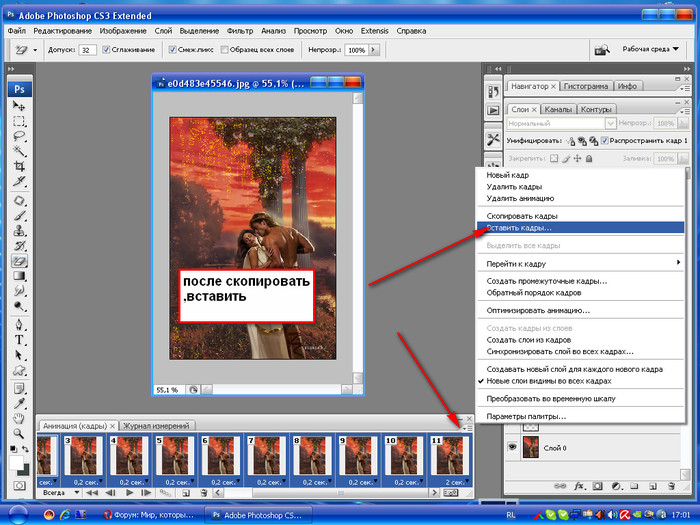Select the Notes tool
The width and height of the screenshot is (700, 525).
coord(19,389)
